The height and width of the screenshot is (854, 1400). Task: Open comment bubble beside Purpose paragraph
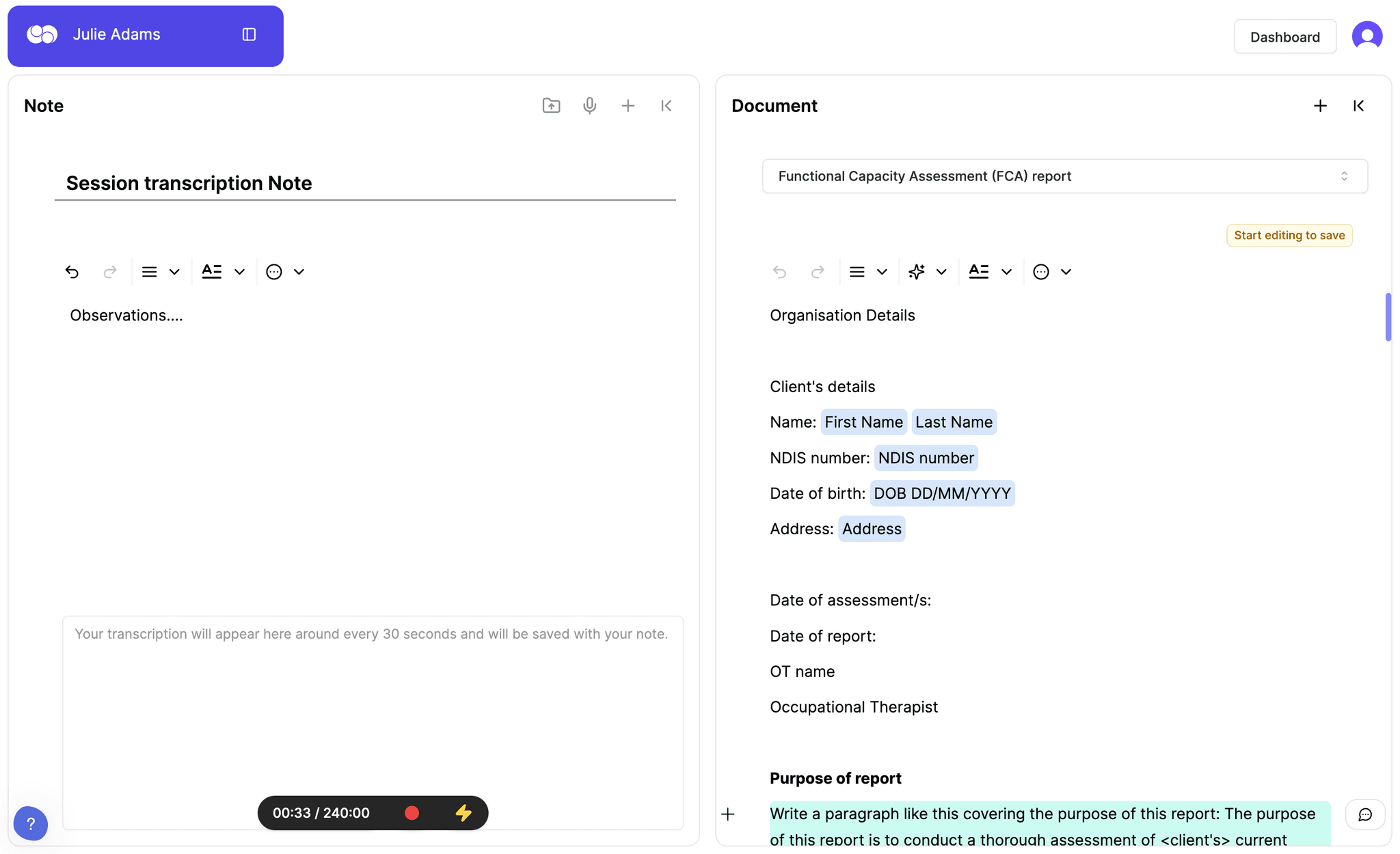click(1364, 814)
